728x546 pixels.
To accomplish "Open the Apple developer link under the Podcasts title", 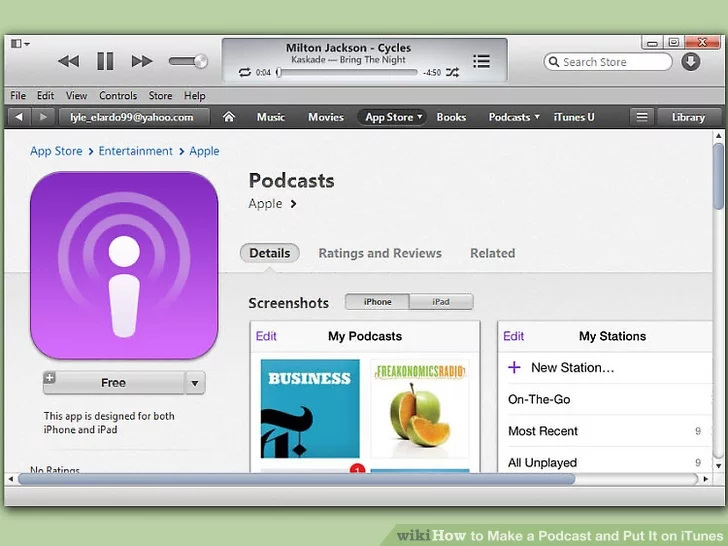I will pos(272,204).
